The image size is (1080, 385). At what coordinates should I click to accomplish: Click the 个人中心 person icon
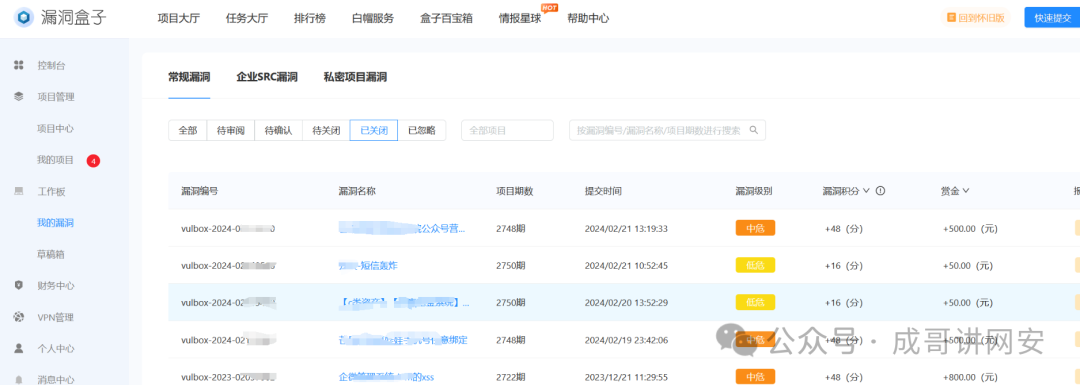19,348
